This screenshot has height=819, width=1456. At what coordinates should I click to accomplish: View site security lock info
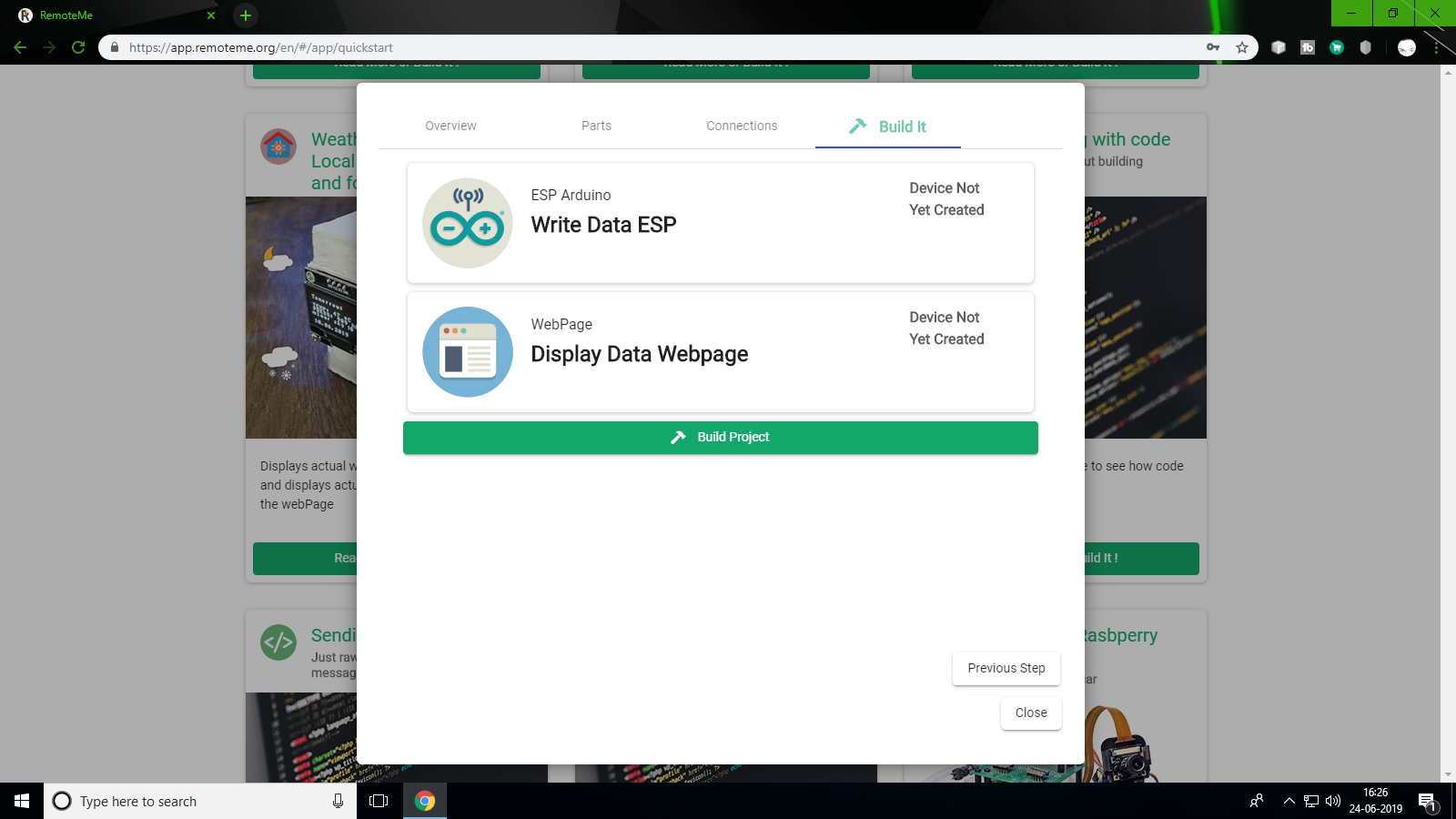115,47
